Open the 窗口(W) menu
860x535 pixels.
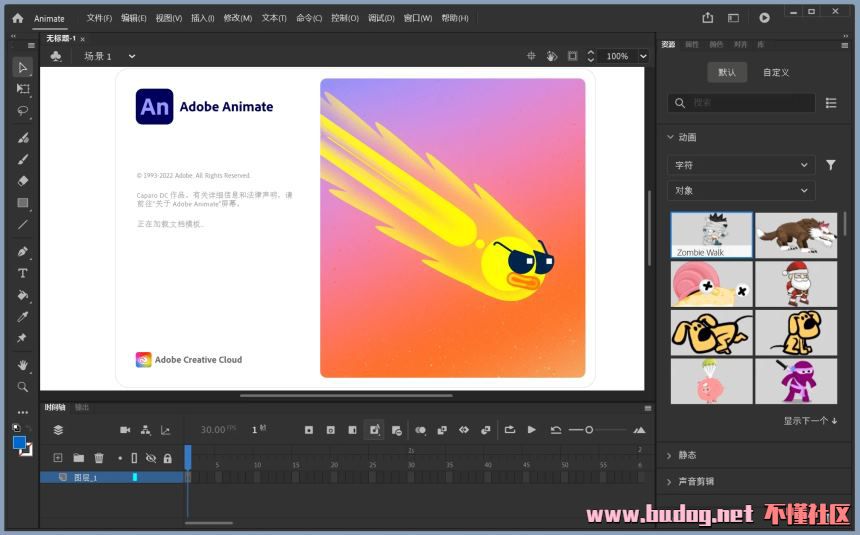tap(418, 18)
